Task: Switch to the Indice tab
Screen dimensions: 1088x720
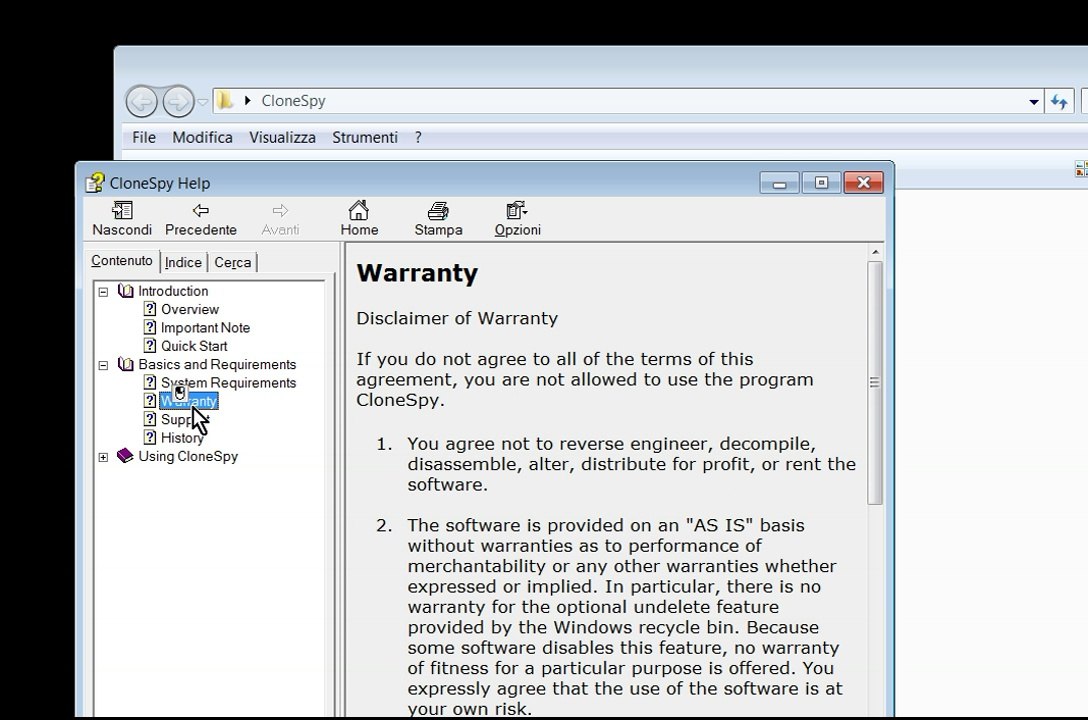Action: (x=183, y=262)
